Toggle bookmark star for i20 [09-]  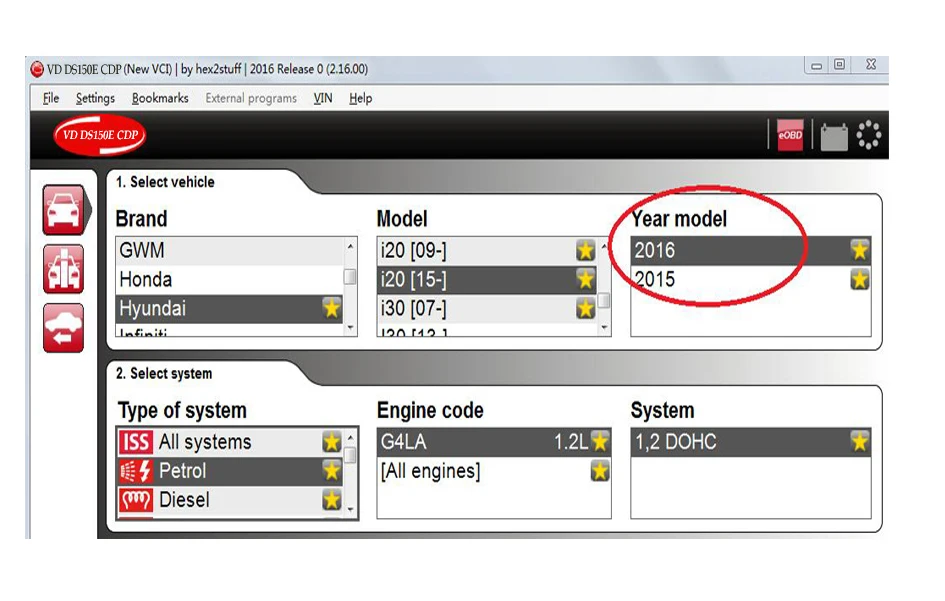[585, 250]
